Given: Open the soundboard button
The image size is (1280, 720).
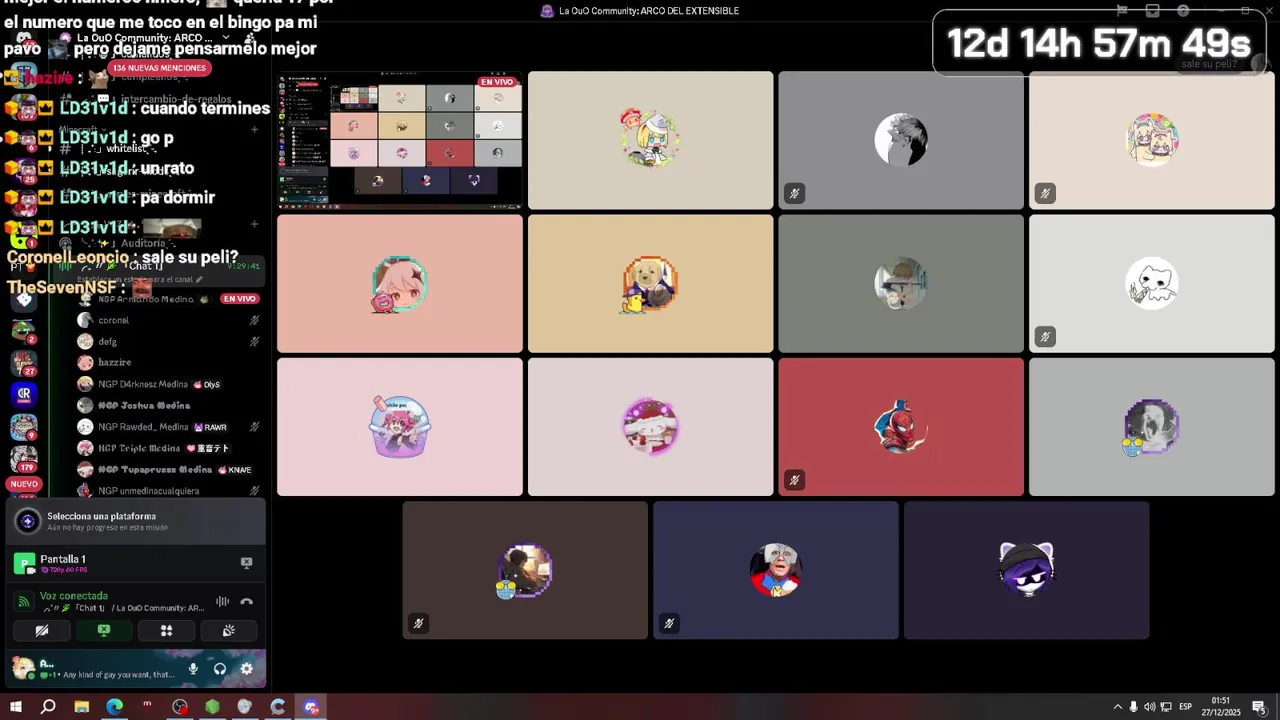Looking at the screenshot, I should click(x=228, y=631).
